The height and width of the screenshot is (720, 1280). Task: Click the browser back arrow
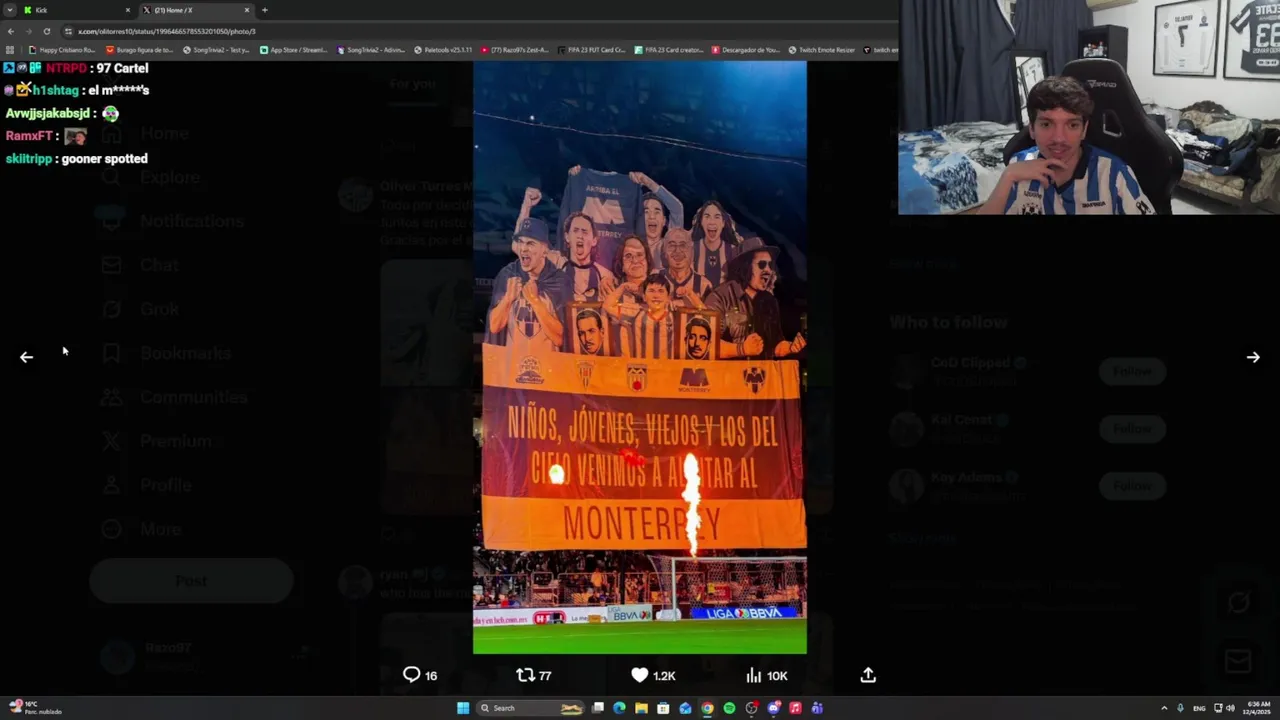(11, 31)
